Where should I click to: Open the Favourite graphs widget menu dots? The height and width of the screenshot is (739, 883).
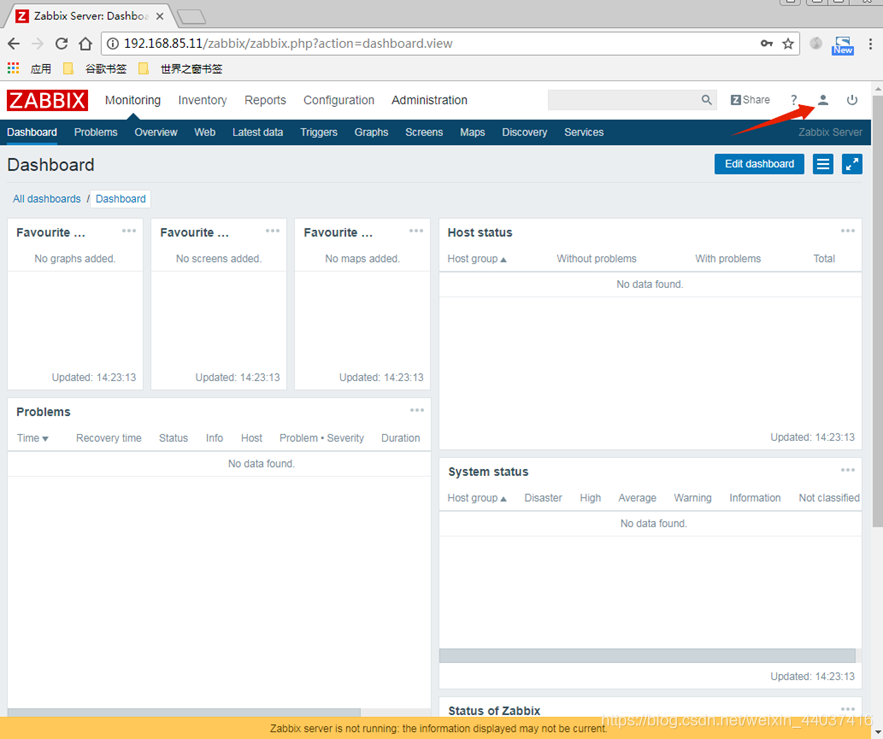(x=129, y=231)
